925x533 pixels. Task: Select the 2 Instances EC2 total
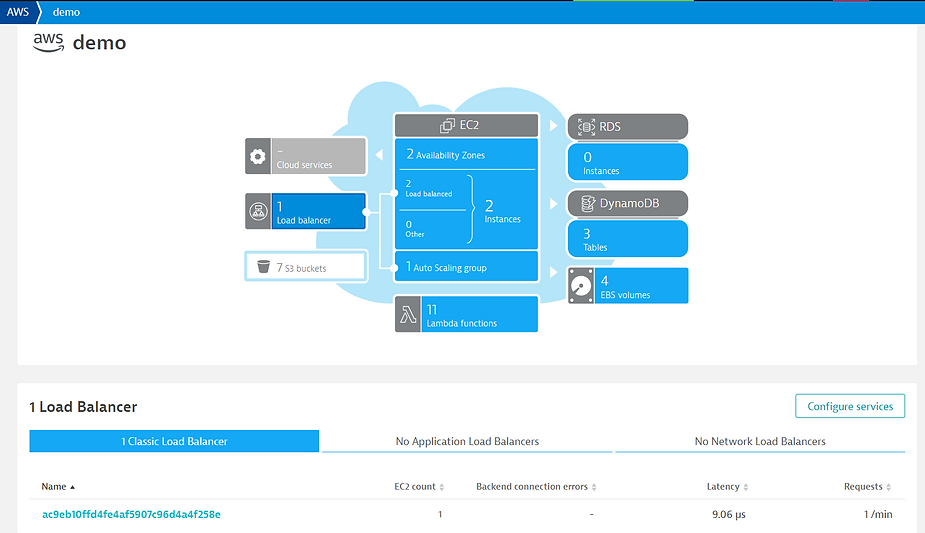pyautogui.click(x=503, y=211)
